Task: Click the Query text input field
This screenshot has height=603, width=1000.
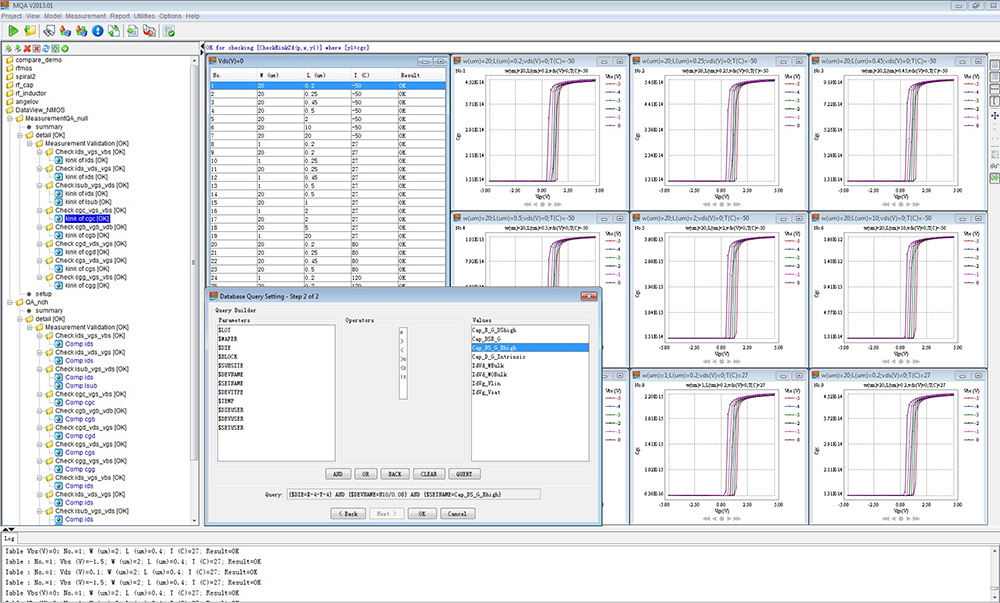Action: click(415, 494)
